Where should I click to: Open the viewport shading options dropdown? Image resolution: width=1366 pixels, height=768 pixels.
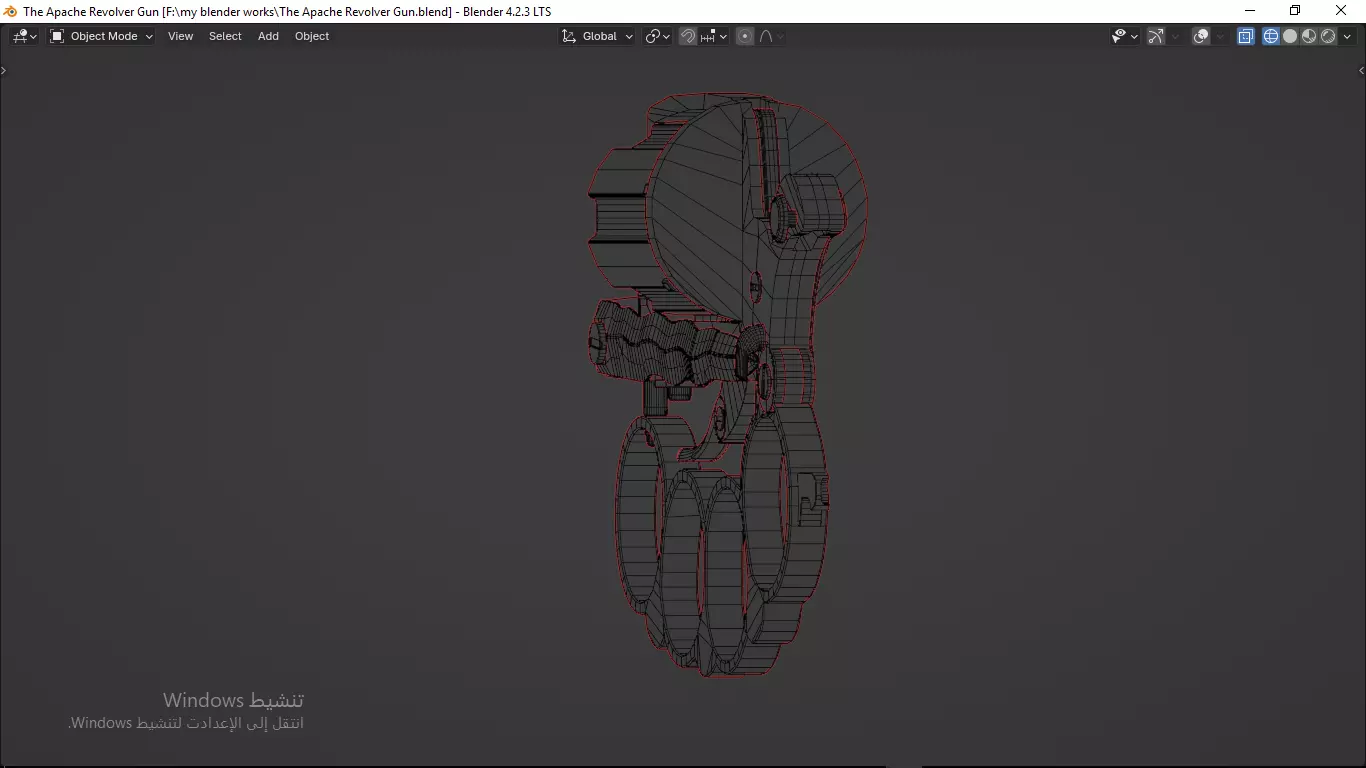click(1347, 36)
